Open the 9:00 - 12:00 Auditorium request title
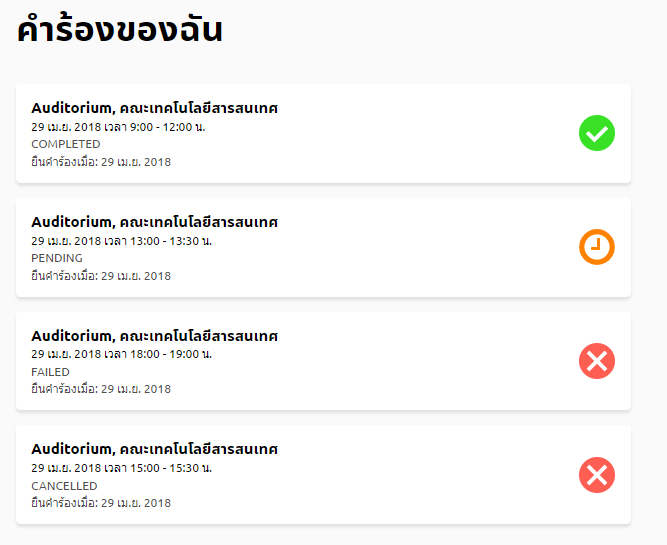667x545 pixels. pyautogui.click(x=154, y=108)
